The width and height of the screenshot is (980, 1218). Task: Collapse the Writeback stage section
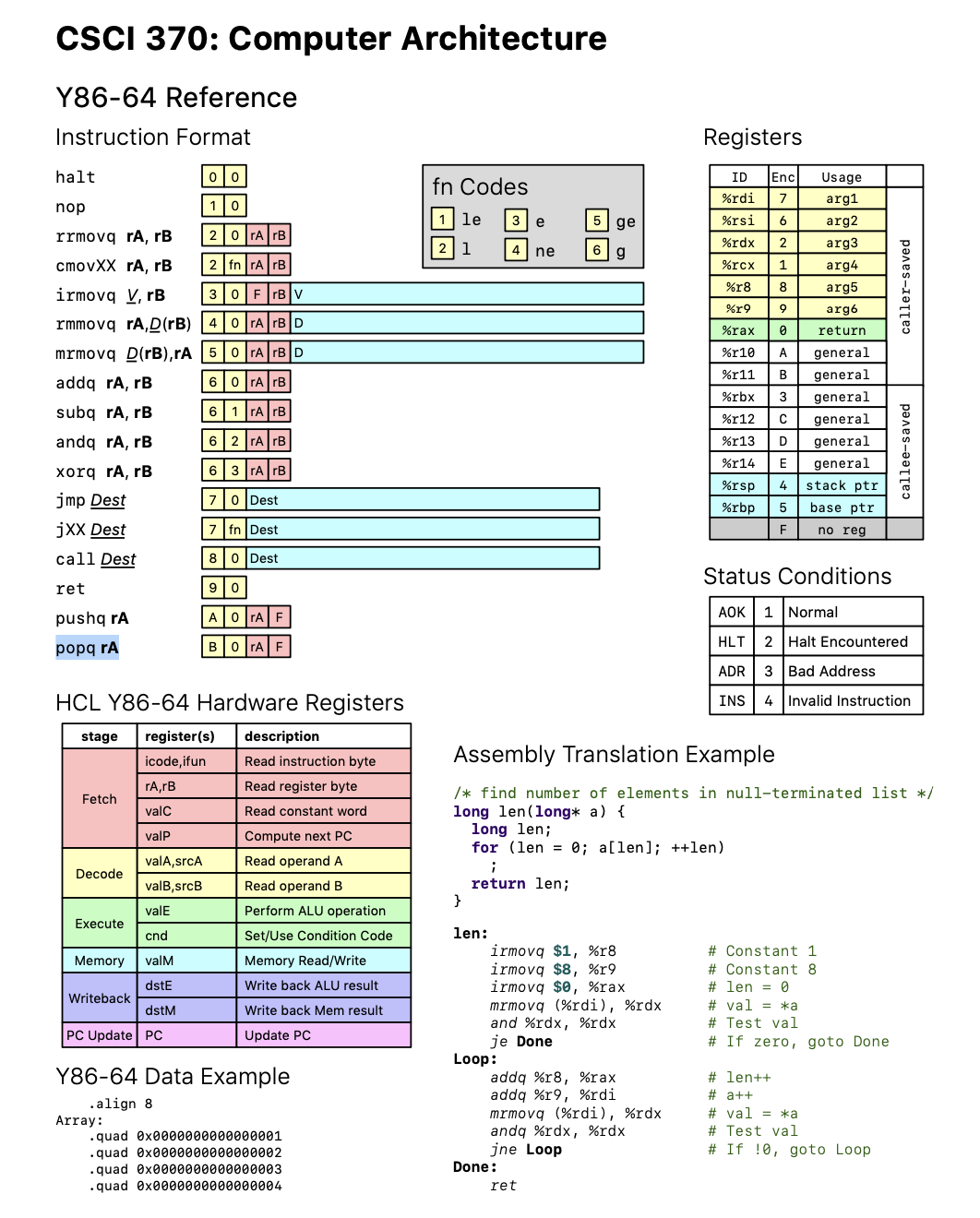pos(97,998)
